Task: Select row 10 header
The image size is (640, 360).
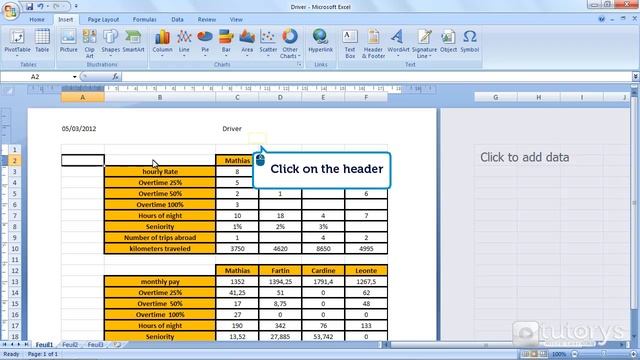Action: tap(15, 249)
